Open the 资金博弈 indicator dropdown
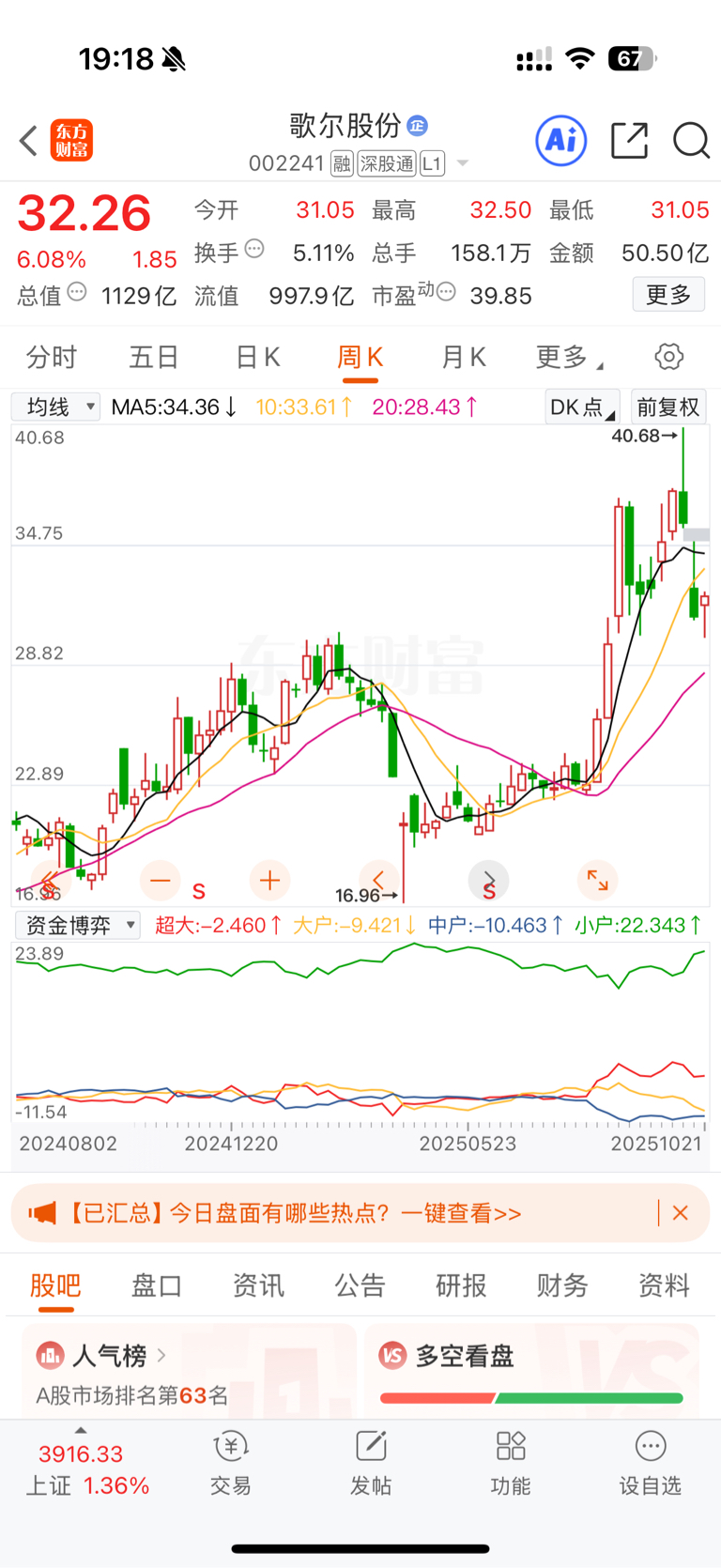Screen dimensions: 721x1568 pos(77,926)
